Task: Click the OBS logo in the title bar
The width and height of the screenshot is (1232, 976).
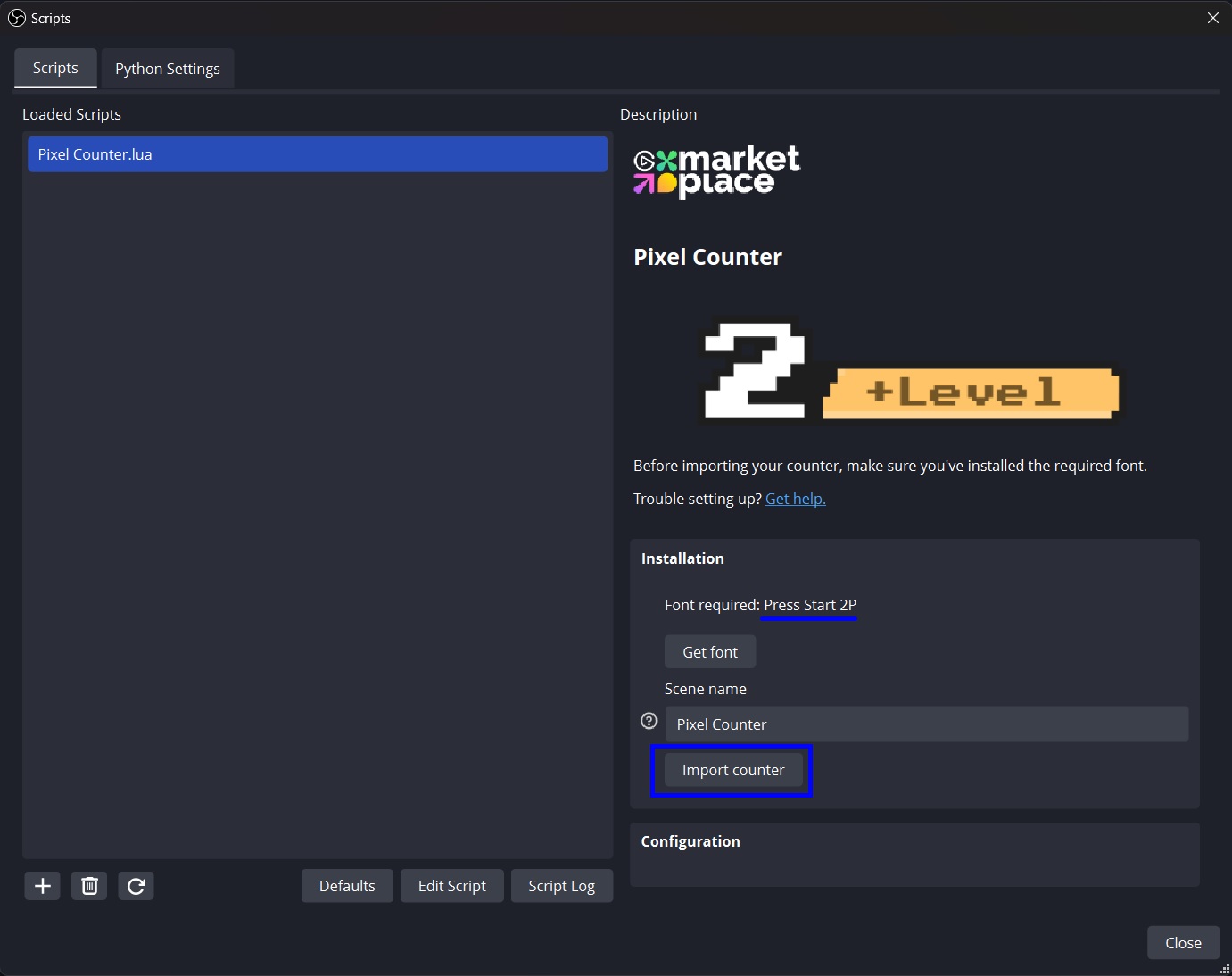Action: tap(17, 18)
